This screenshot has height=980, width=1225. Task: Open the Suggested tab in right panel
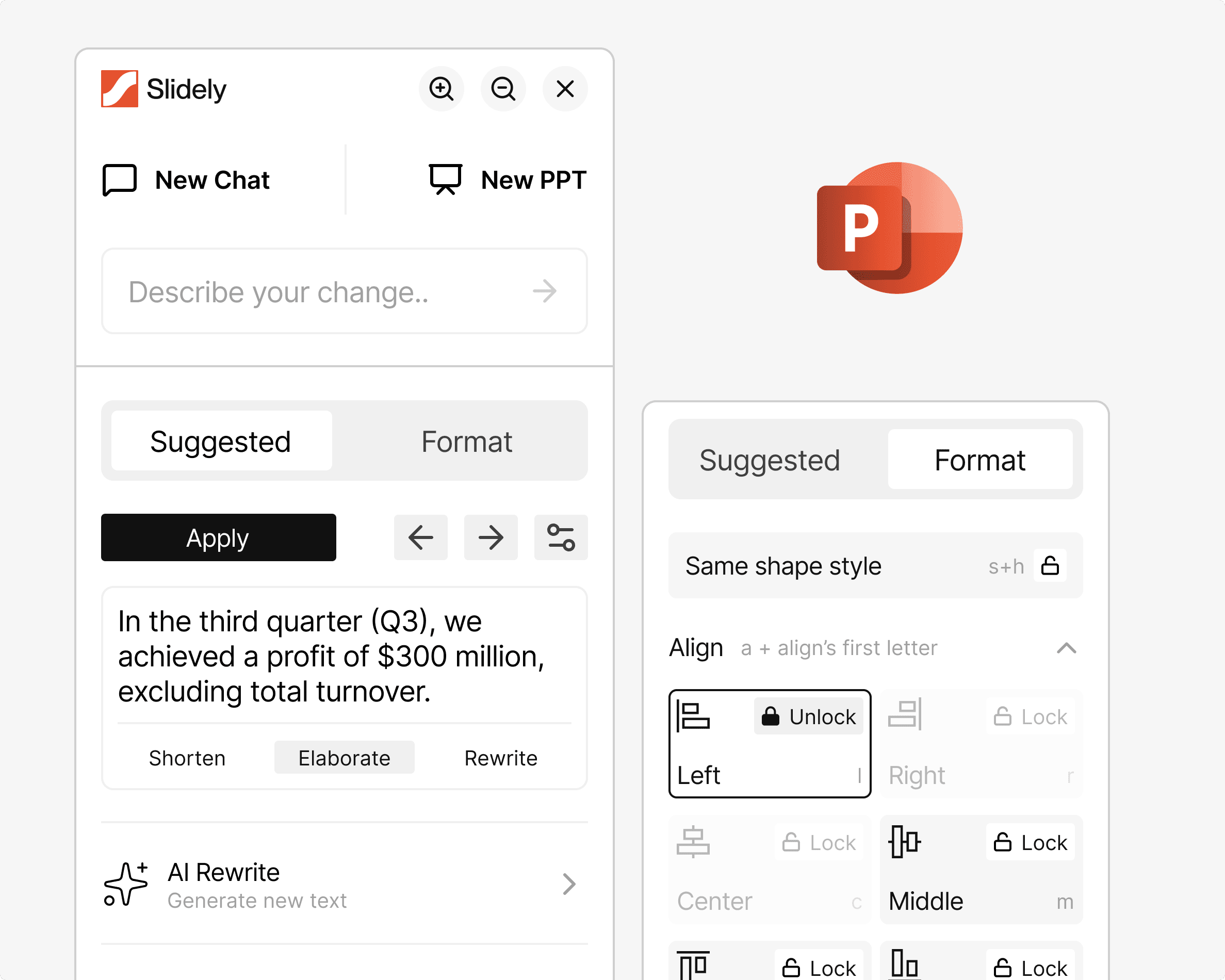[770, 460]
